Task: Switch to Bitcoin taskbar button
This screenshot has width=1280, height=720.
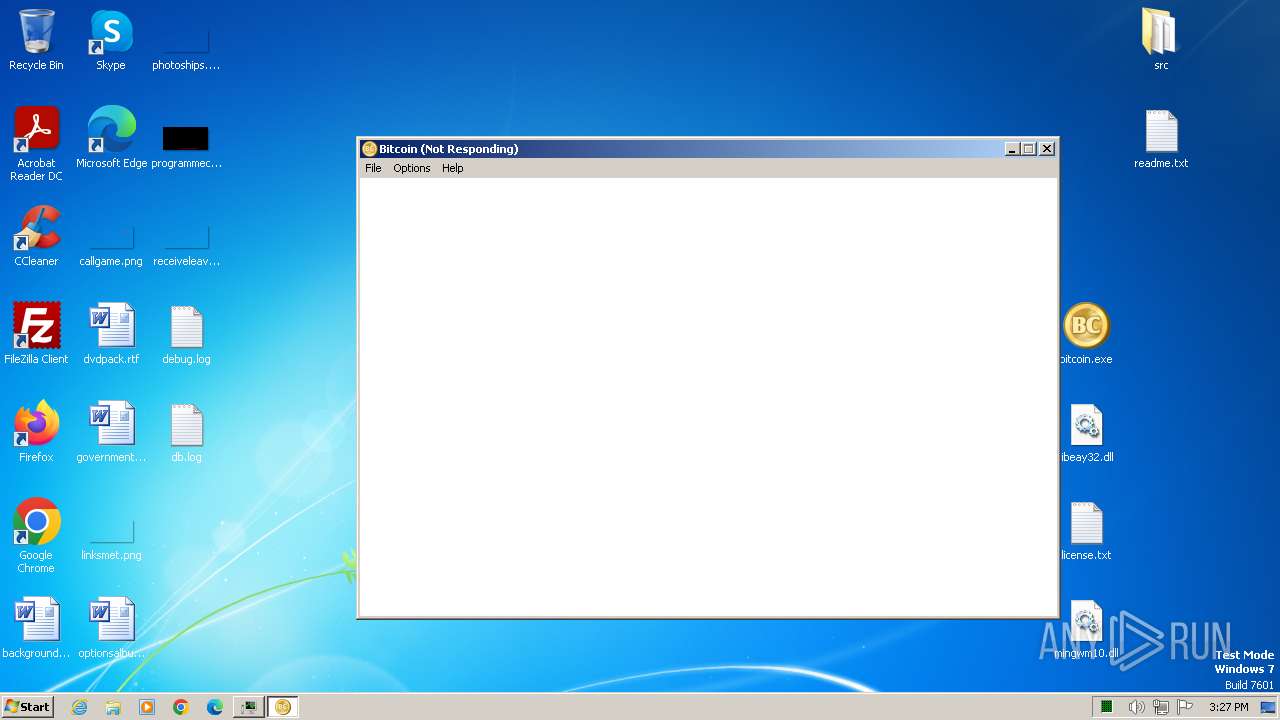Action: pos(282,707)
